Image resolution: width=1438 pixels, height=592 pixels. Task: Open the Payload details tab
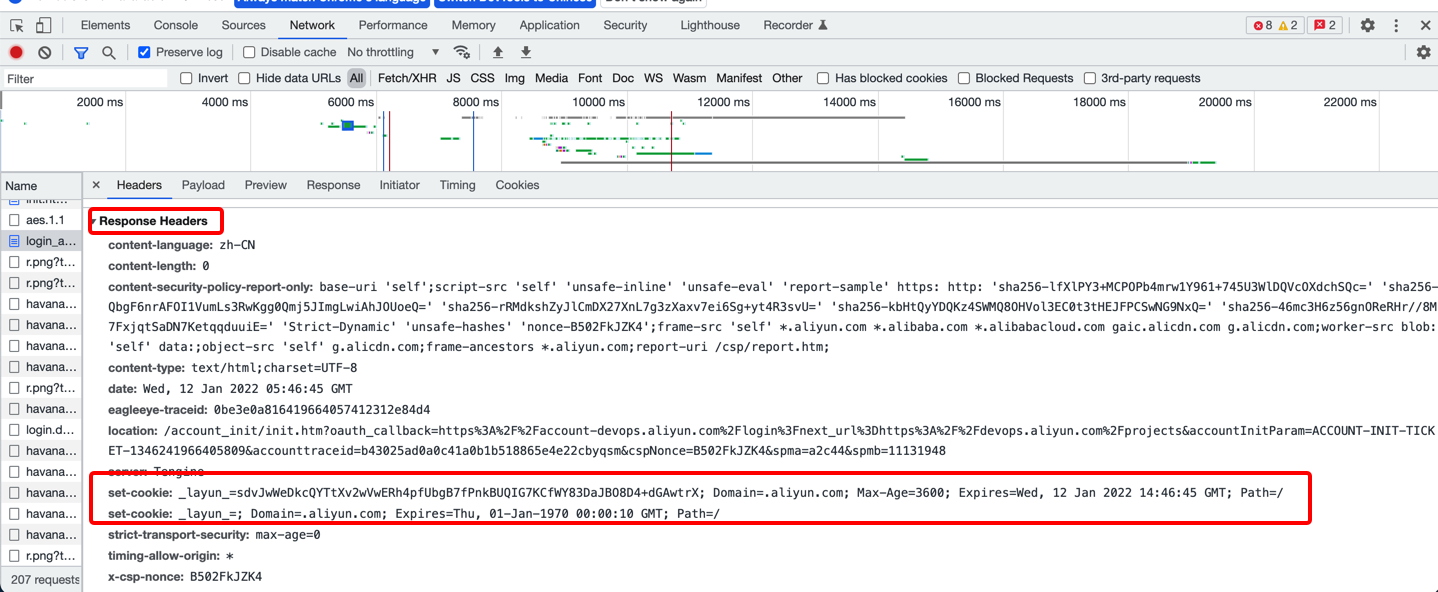(203, 185)
